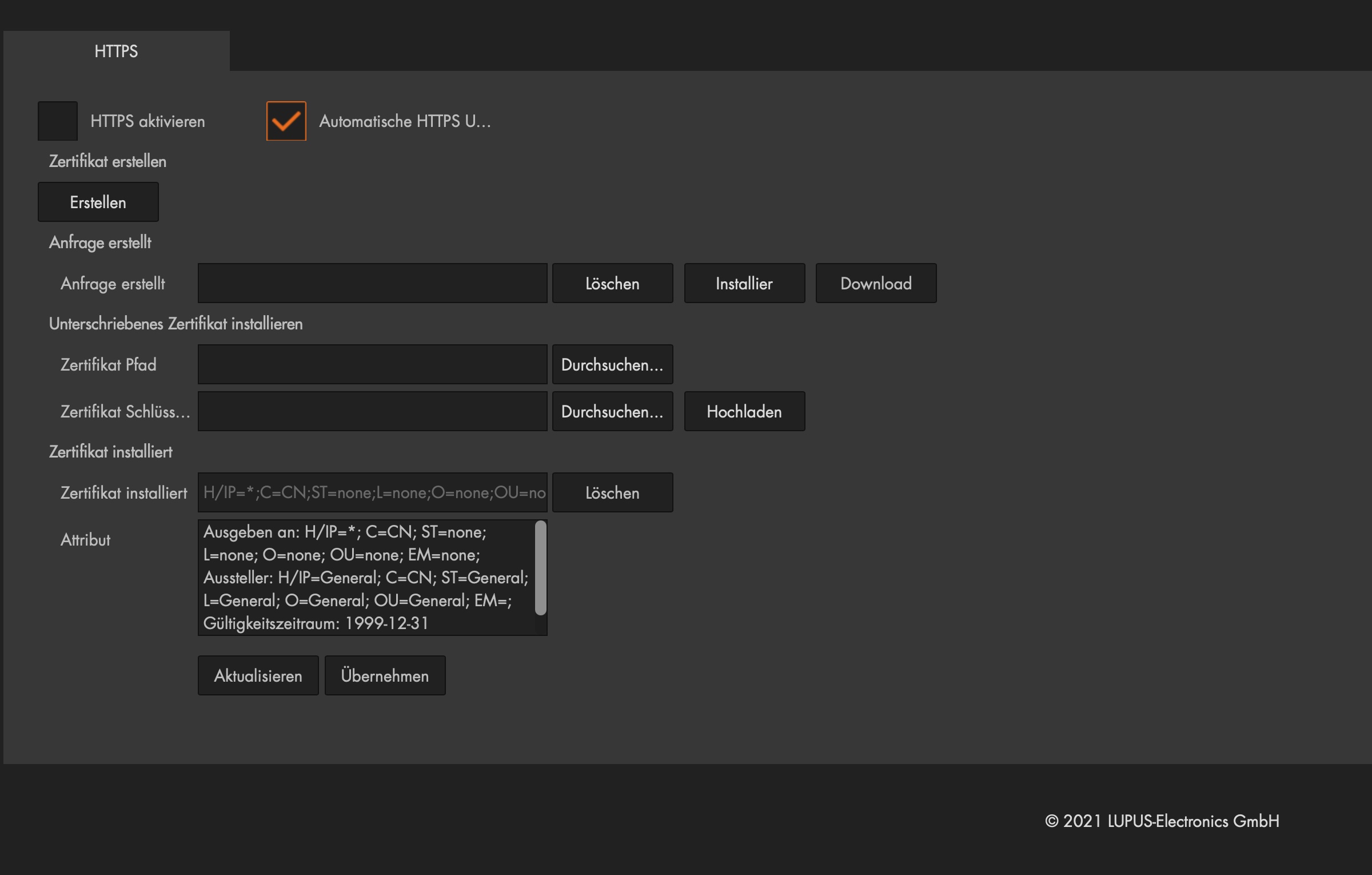
Task: Switch to the HTTPS tab
Action: click(116, 51)
